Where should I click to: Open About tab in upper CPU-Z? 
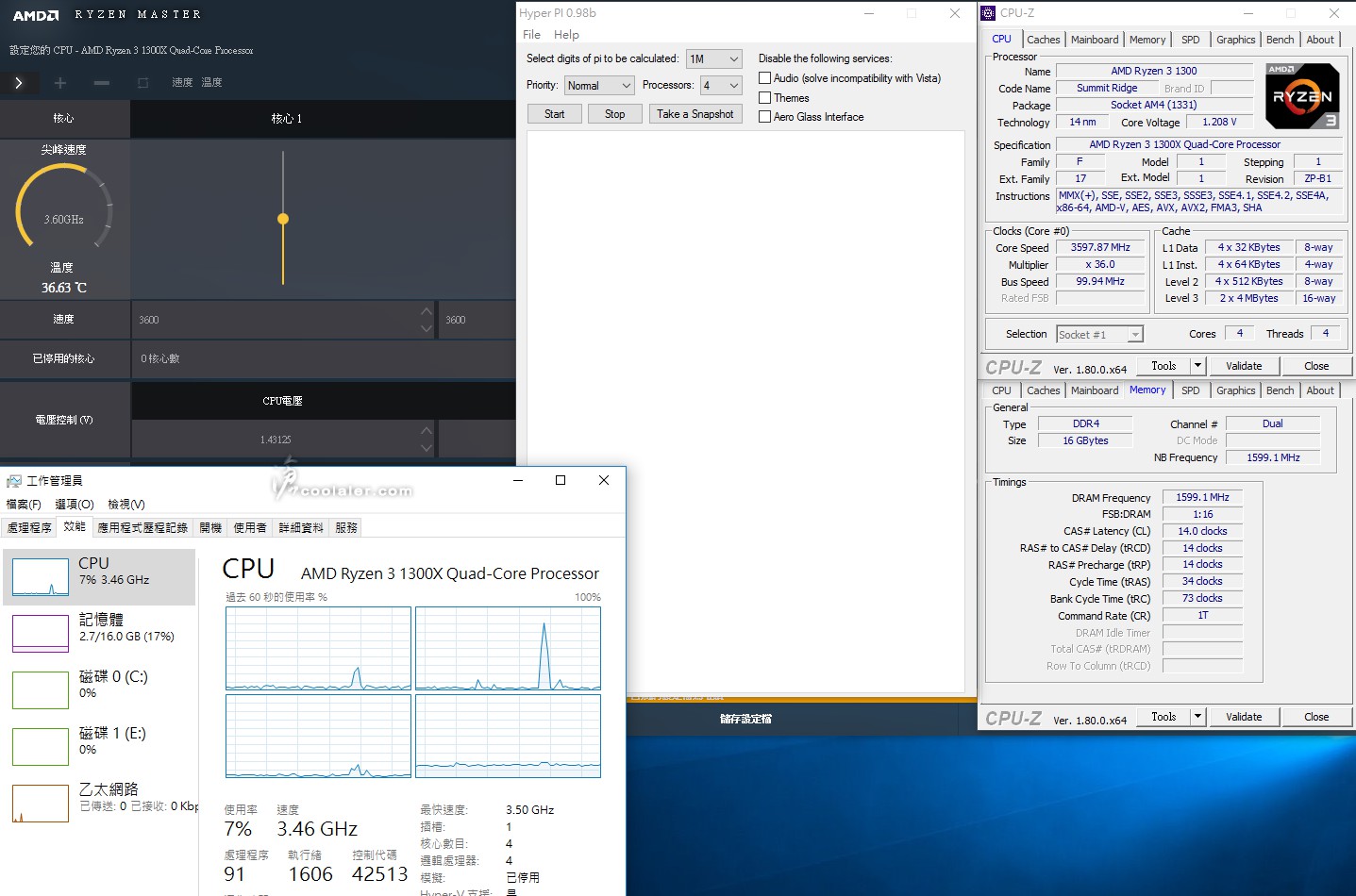click(x=1320, y=40)
